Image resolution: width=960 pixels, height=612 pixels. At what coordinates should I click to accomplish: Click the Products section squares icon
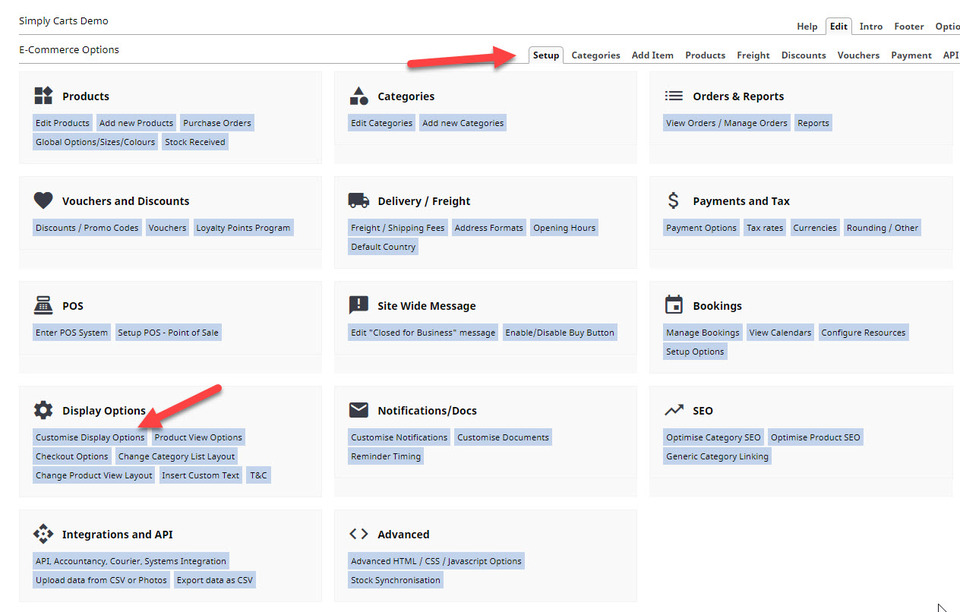click(43, 95)
